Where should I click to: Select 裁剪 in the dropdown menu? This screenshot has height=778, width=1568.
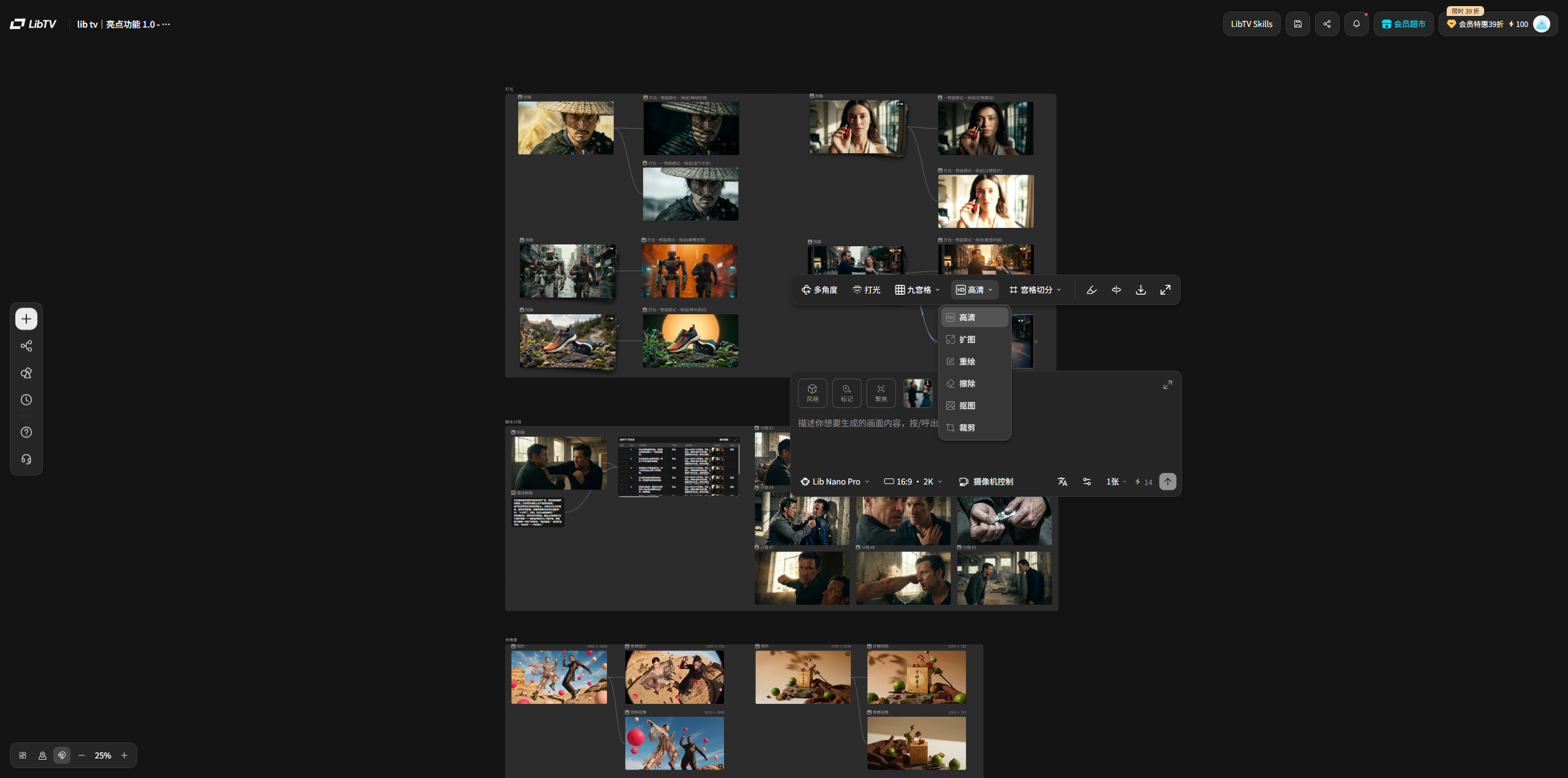[x=974, y=428]
